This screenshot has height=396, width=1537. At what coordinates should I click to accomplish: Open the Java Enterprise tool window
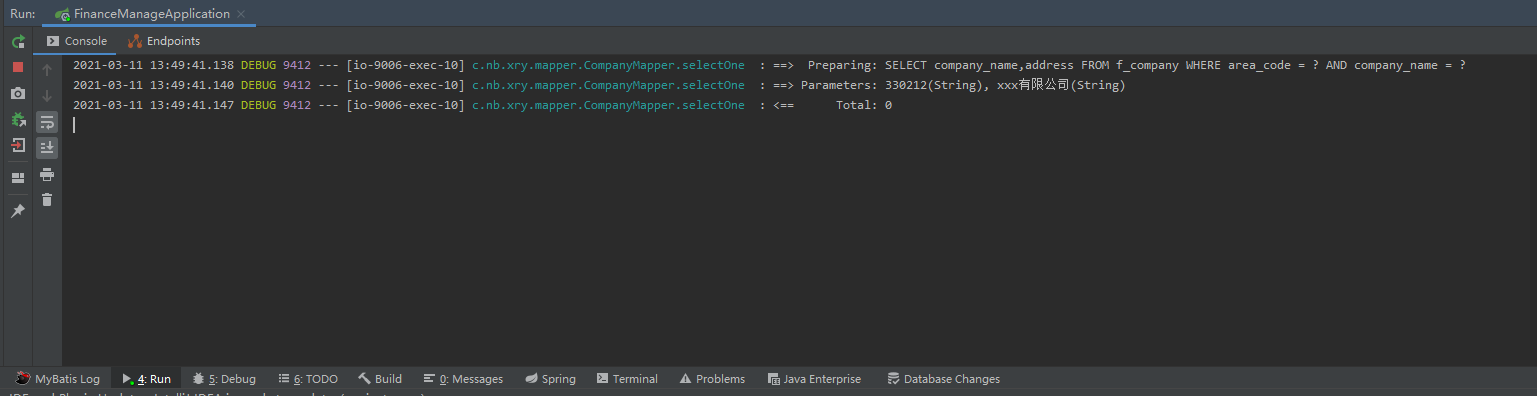pos(814,379)
